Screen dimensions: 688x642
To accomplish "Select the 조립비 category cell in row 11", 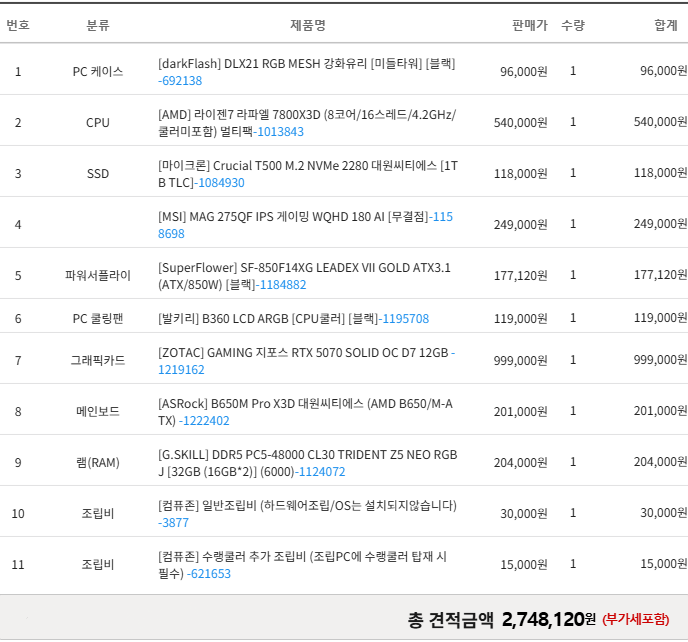I will click(98, 564).
